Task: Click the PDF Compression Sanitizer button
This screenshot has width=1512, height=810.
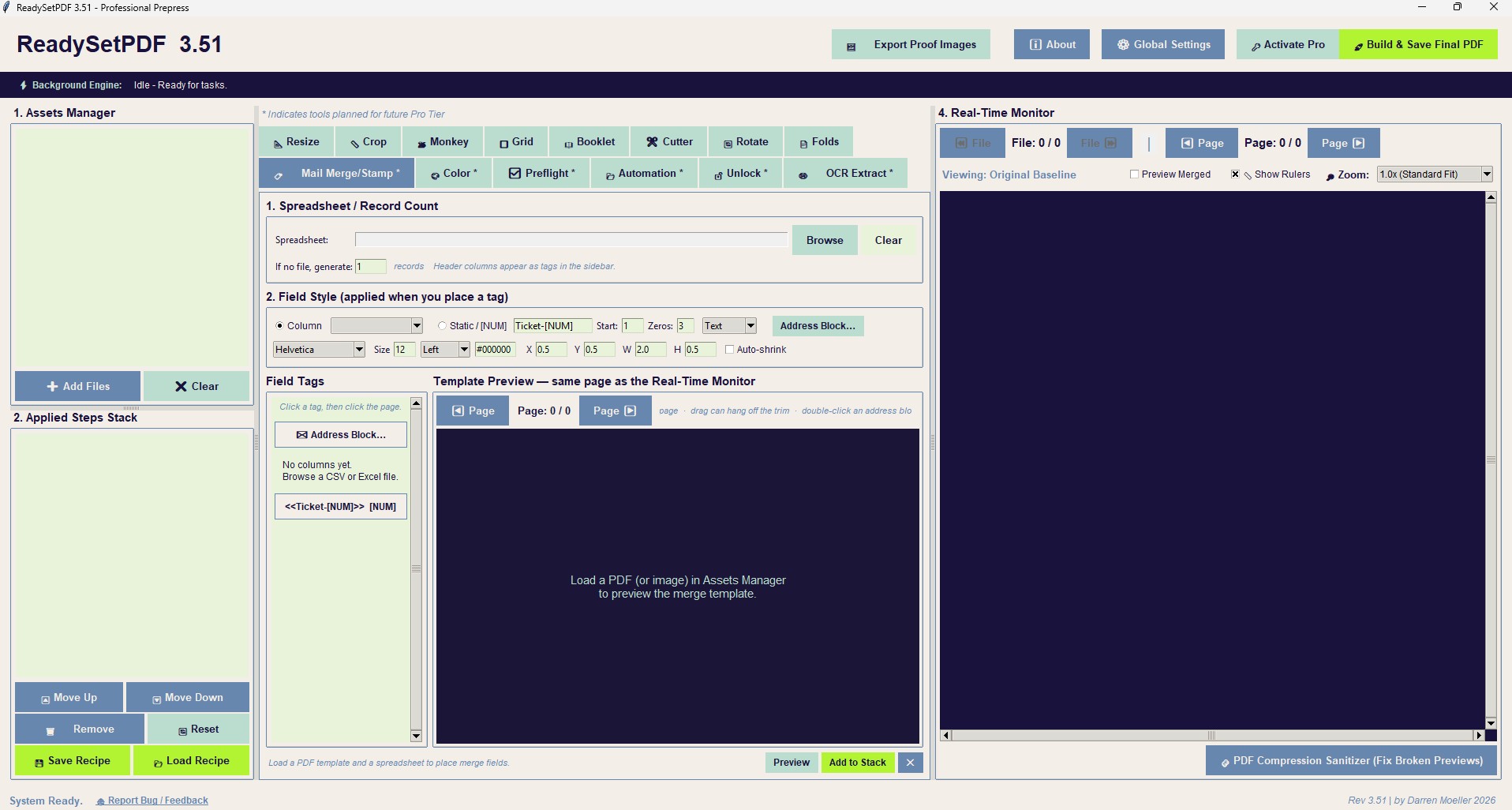Action: coord(1351,761)
